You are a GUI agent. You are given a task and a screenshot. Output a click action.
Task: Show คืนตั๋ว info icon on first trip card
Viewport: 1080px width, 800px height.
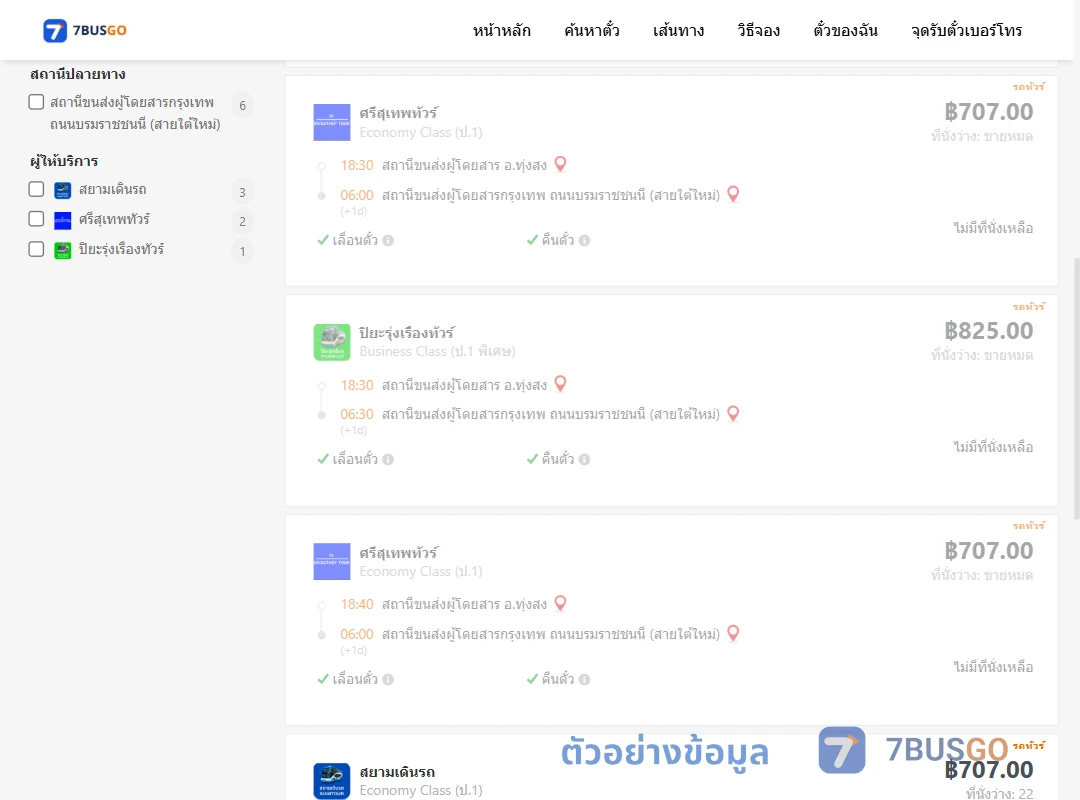pyautogui.click(x=585, y=240)
